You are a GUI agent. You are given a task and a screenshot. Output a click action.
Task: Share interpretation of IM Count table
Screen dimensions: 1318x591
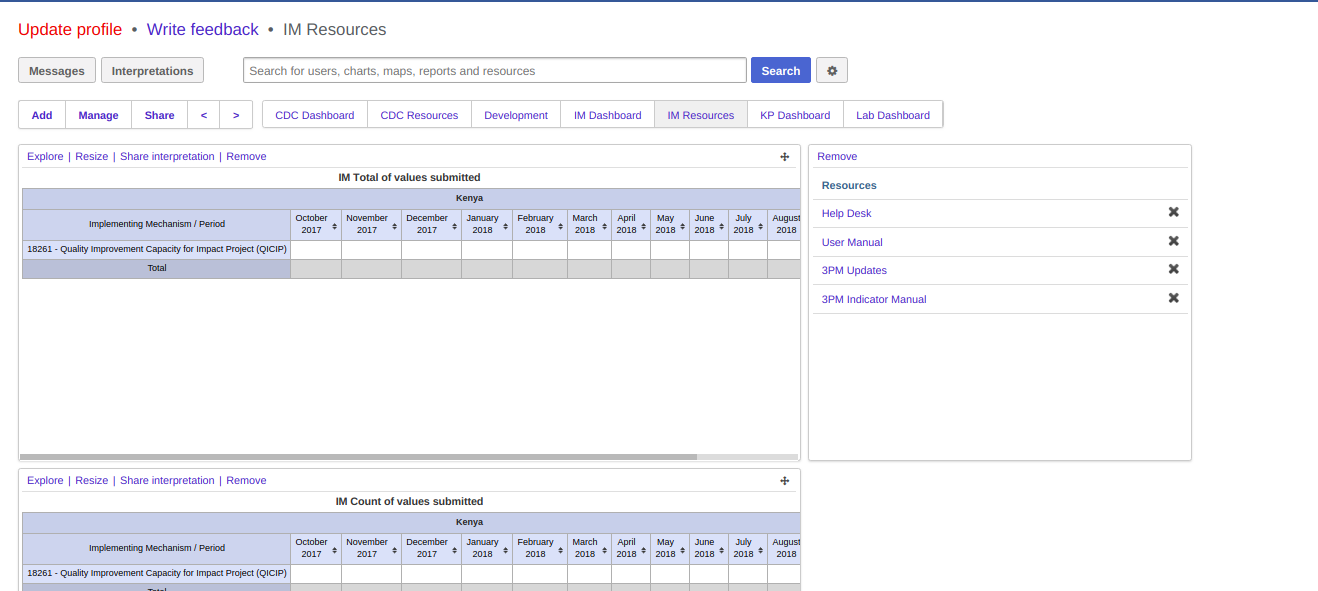coord(167,480)
